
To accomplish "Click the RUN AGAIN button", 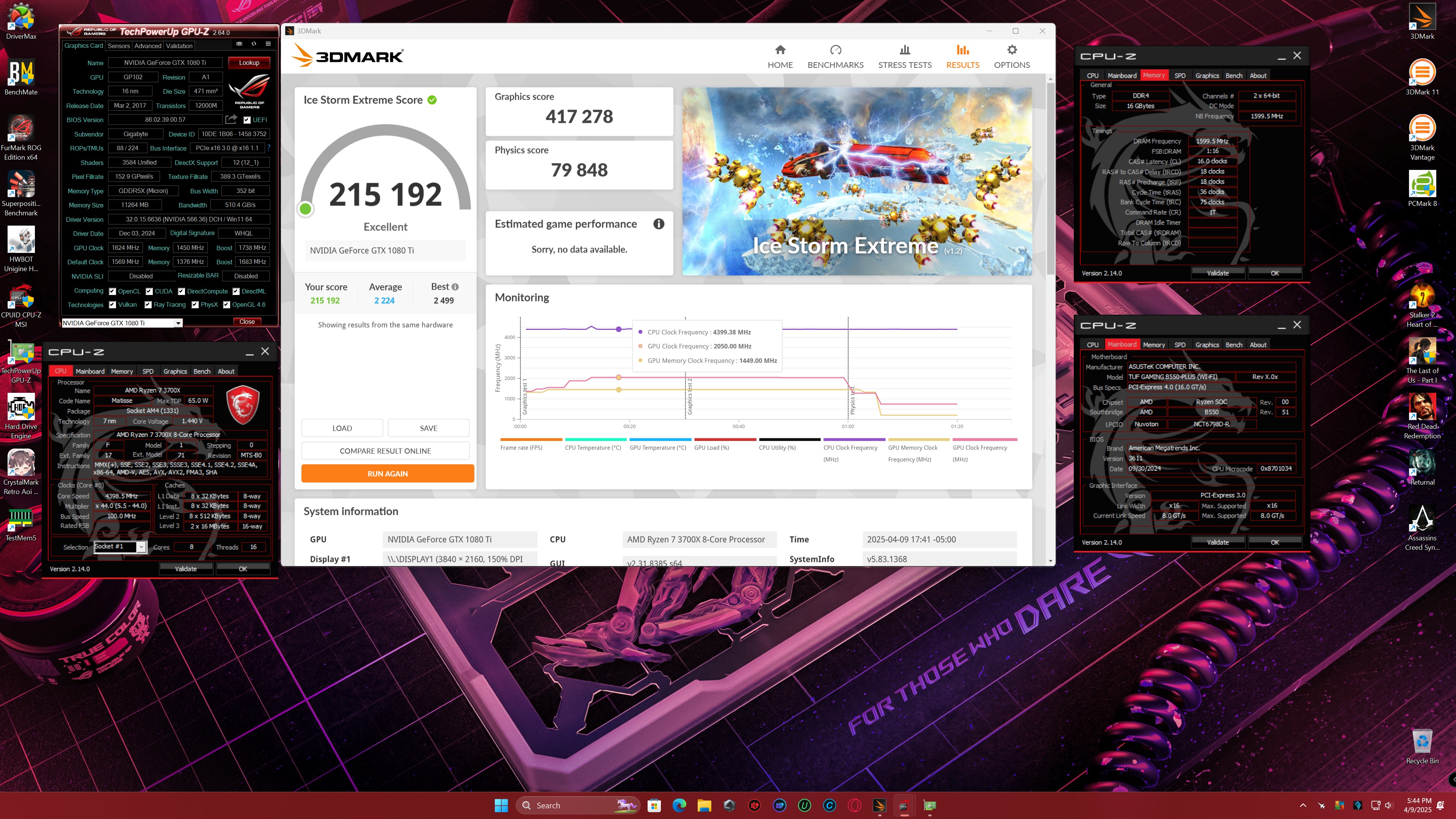I will 387,474.
